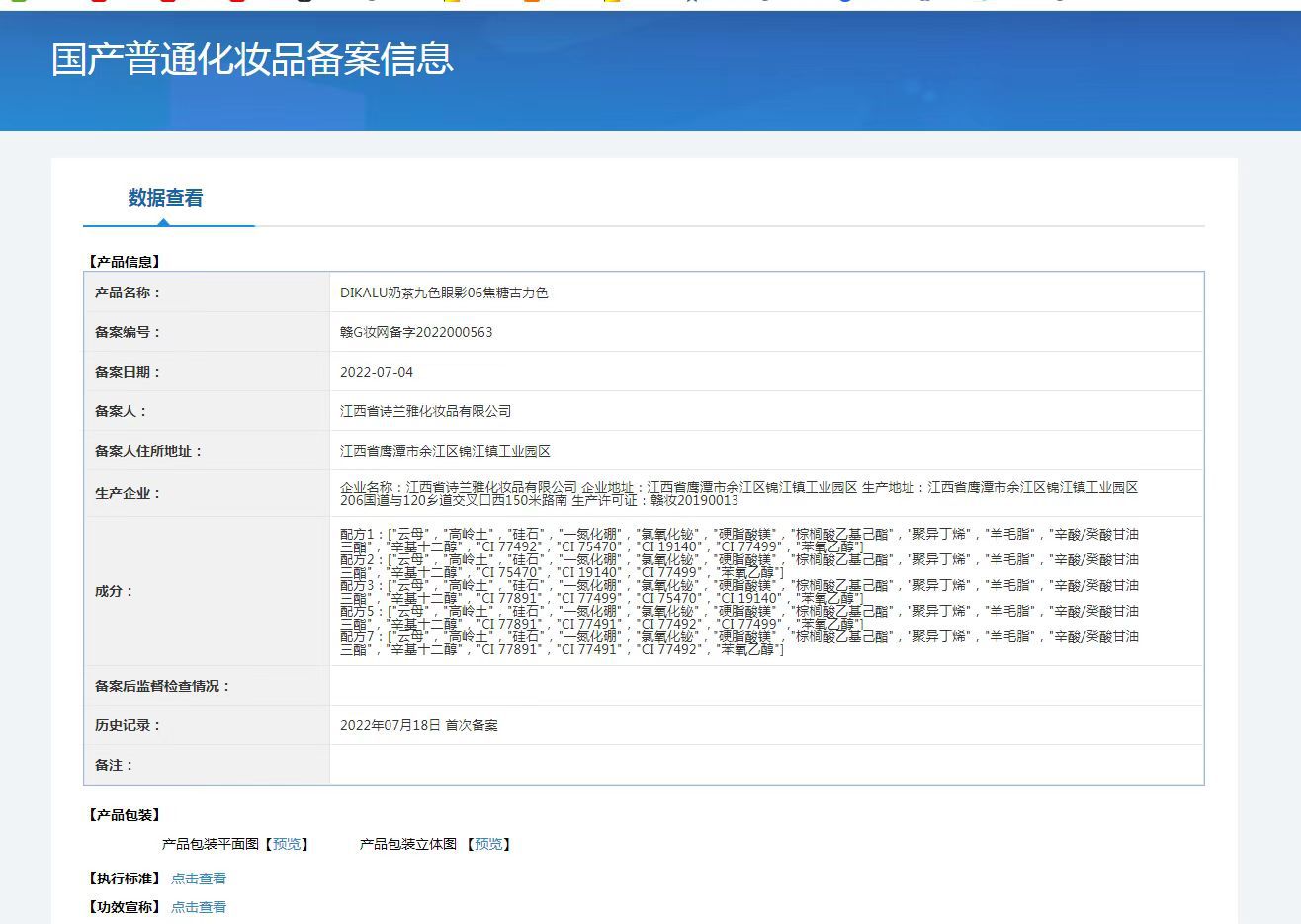This screenshot has height=924, width=1301.
Task: Select product name DIKALU奶茶九色眼影06焦糖古力色
Action: 444,293
